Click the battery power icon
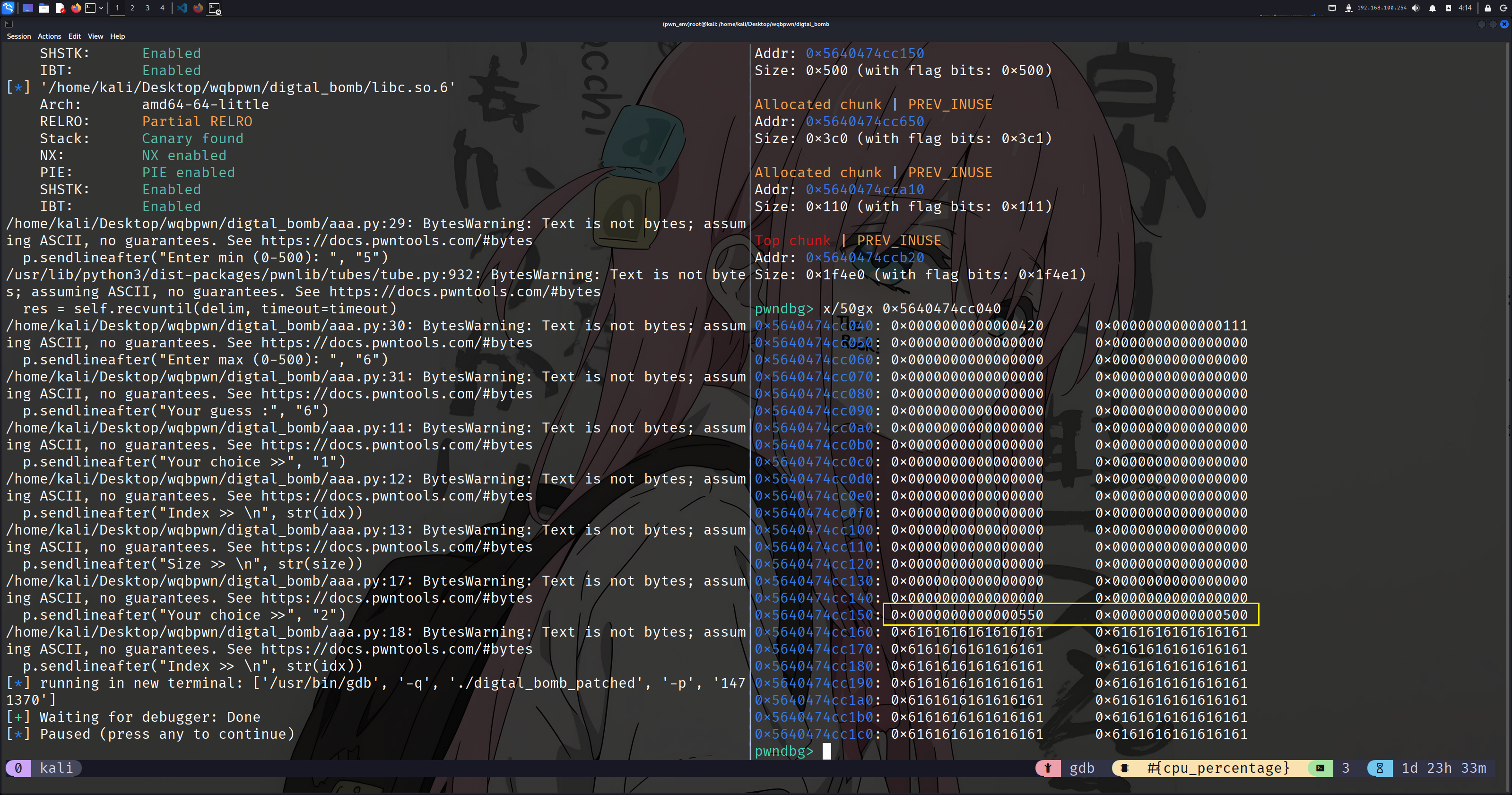 point(1448,8)
